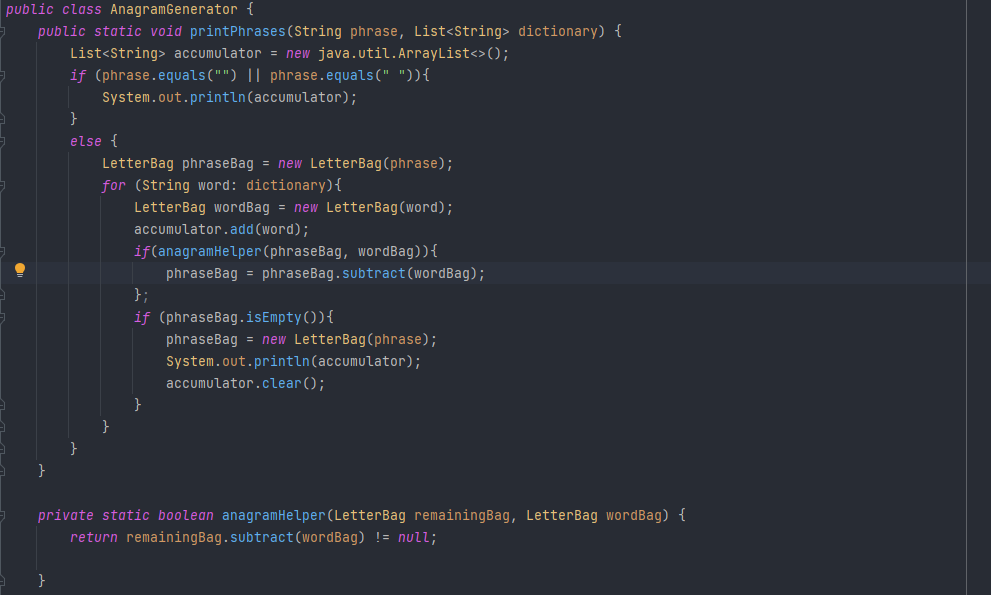991x595 pixels.
Task: Collapse the else block fold marker
Action: (5, 141)
